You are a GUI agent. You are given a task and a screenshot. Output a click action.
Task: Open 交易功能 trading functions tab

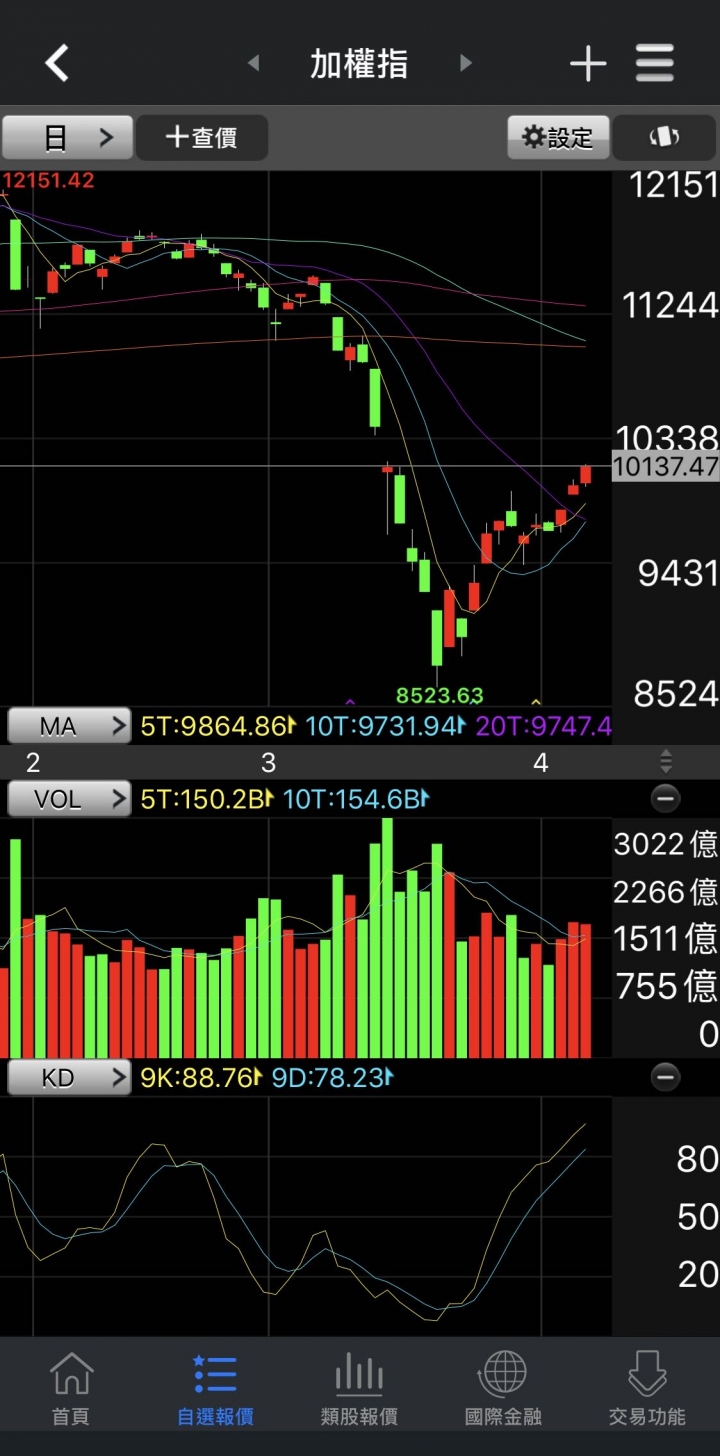pyautogui.click(x=647, y=1388)
